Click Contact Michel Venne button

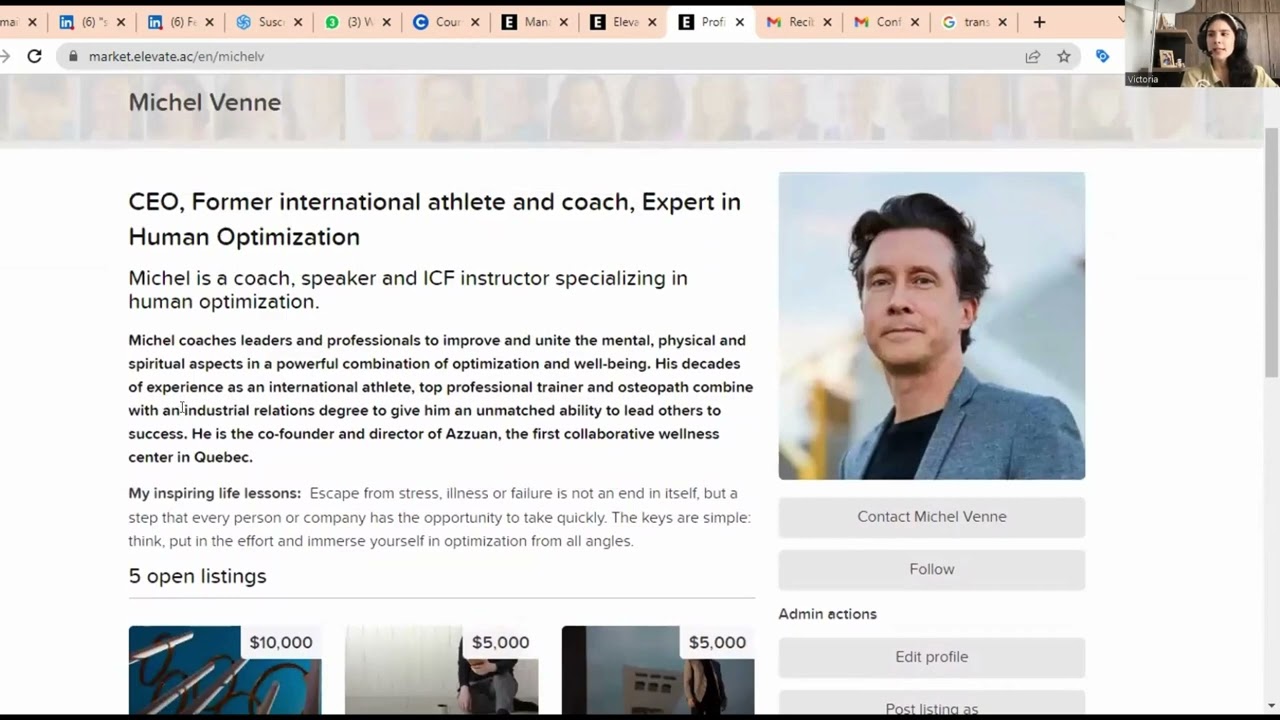[932, 517]
